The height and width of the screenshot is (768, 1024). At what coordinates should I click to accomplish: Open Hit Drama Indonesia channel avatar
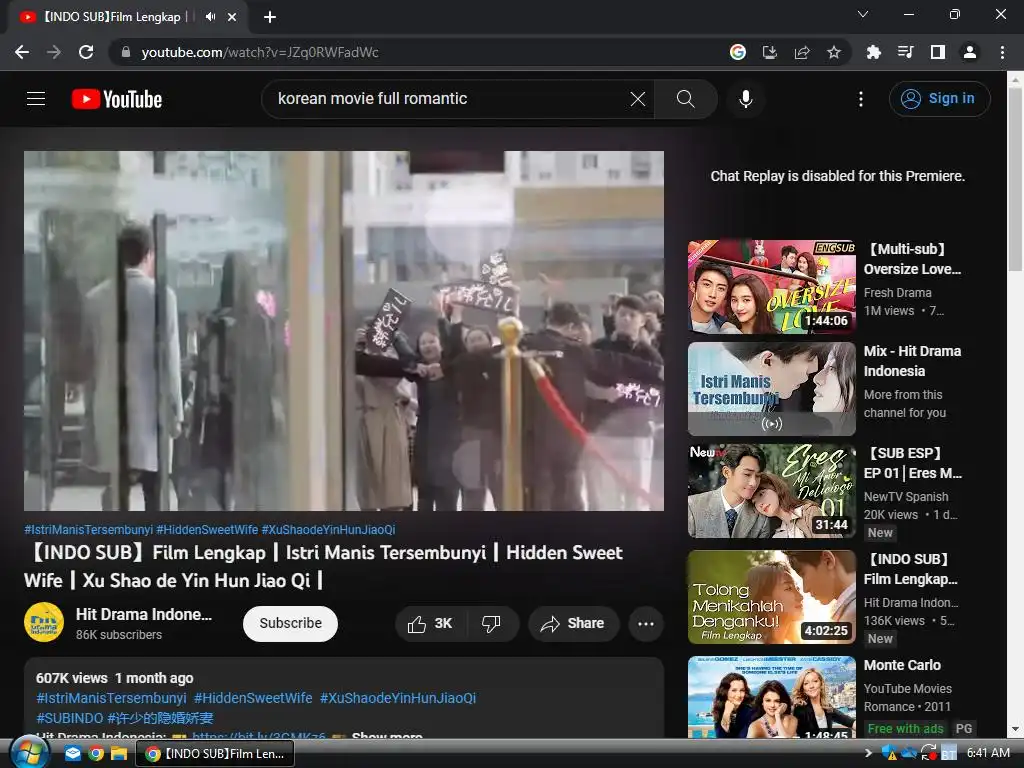[x=44, y=622]
